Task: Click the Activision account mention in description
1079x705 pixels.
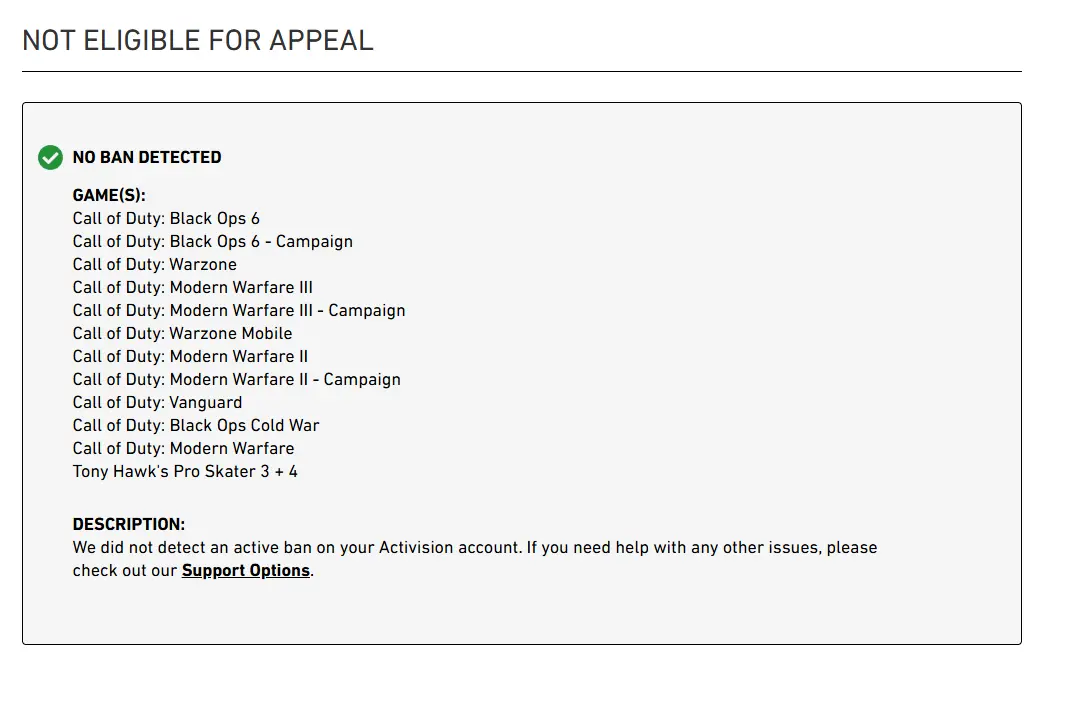Action: 448,548
